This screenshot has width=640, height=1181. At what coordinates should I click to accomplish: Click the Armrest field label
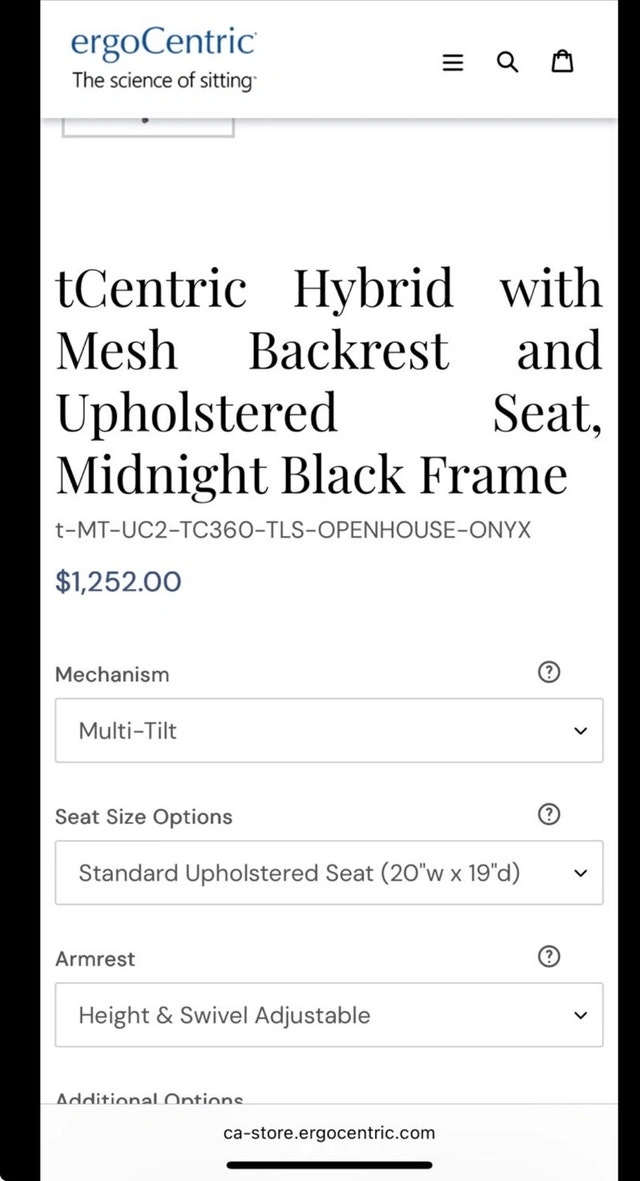[x=95, y=959]
